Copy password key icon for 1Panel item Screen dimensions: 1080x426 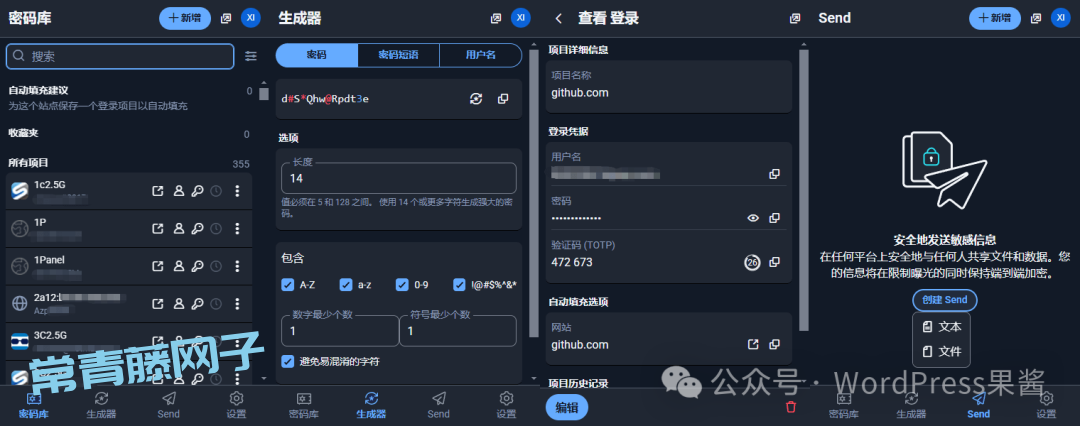[198, 265]
